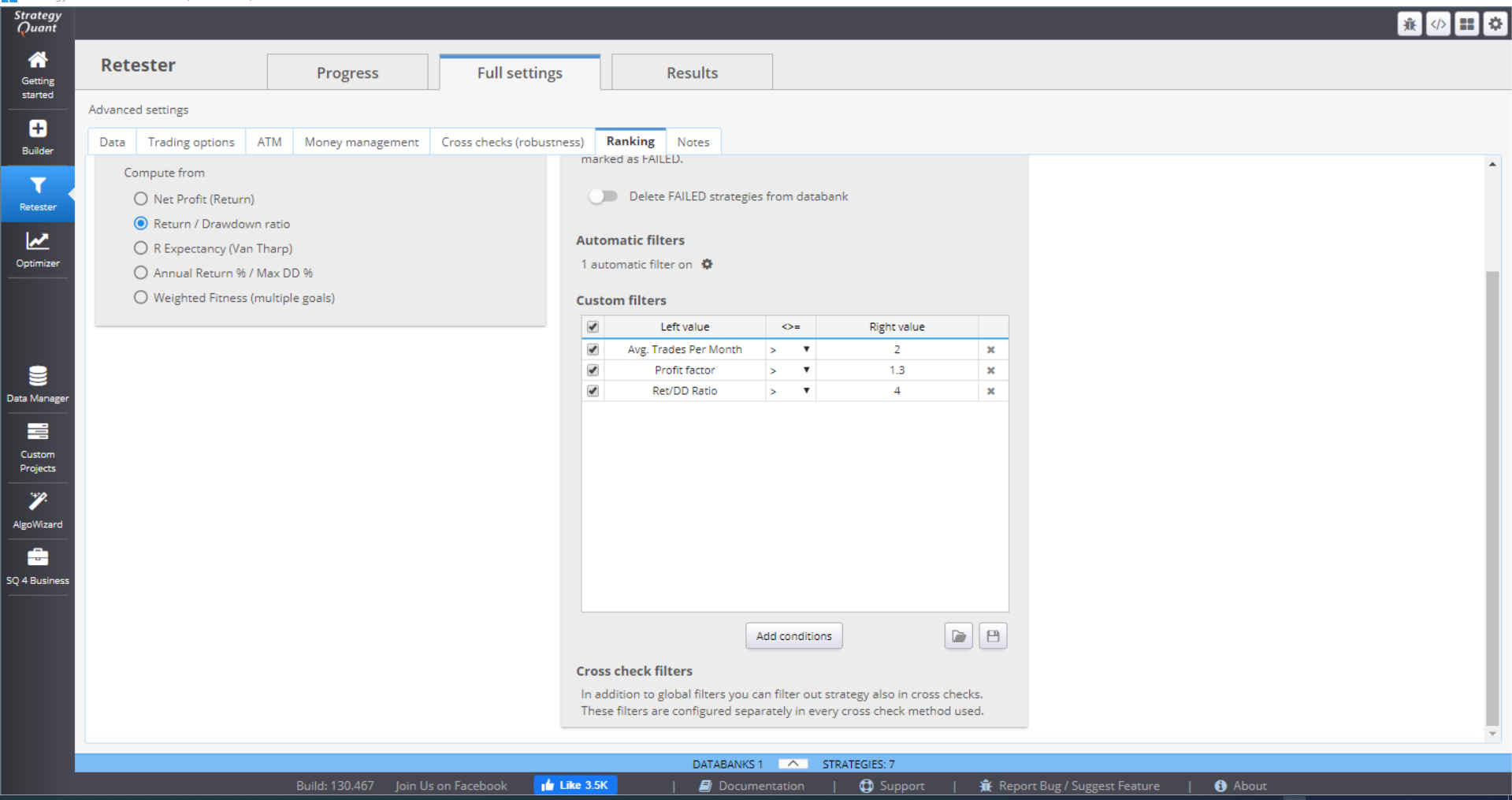
Task: Open the Data settings tab
Action: 112,142
